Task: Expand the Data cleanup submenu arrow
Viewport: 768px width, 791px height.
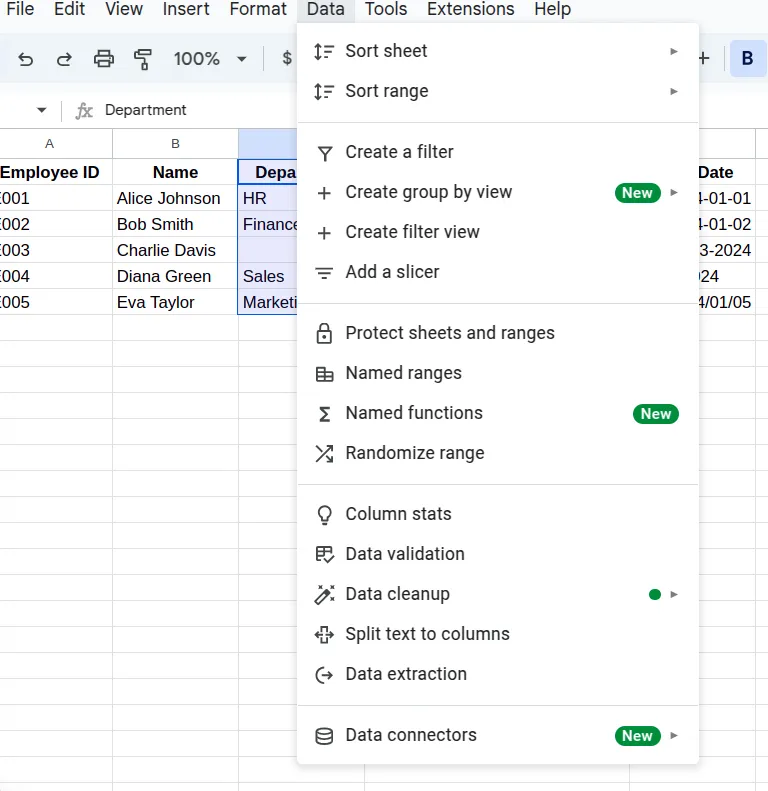Action: click(674, 594)
